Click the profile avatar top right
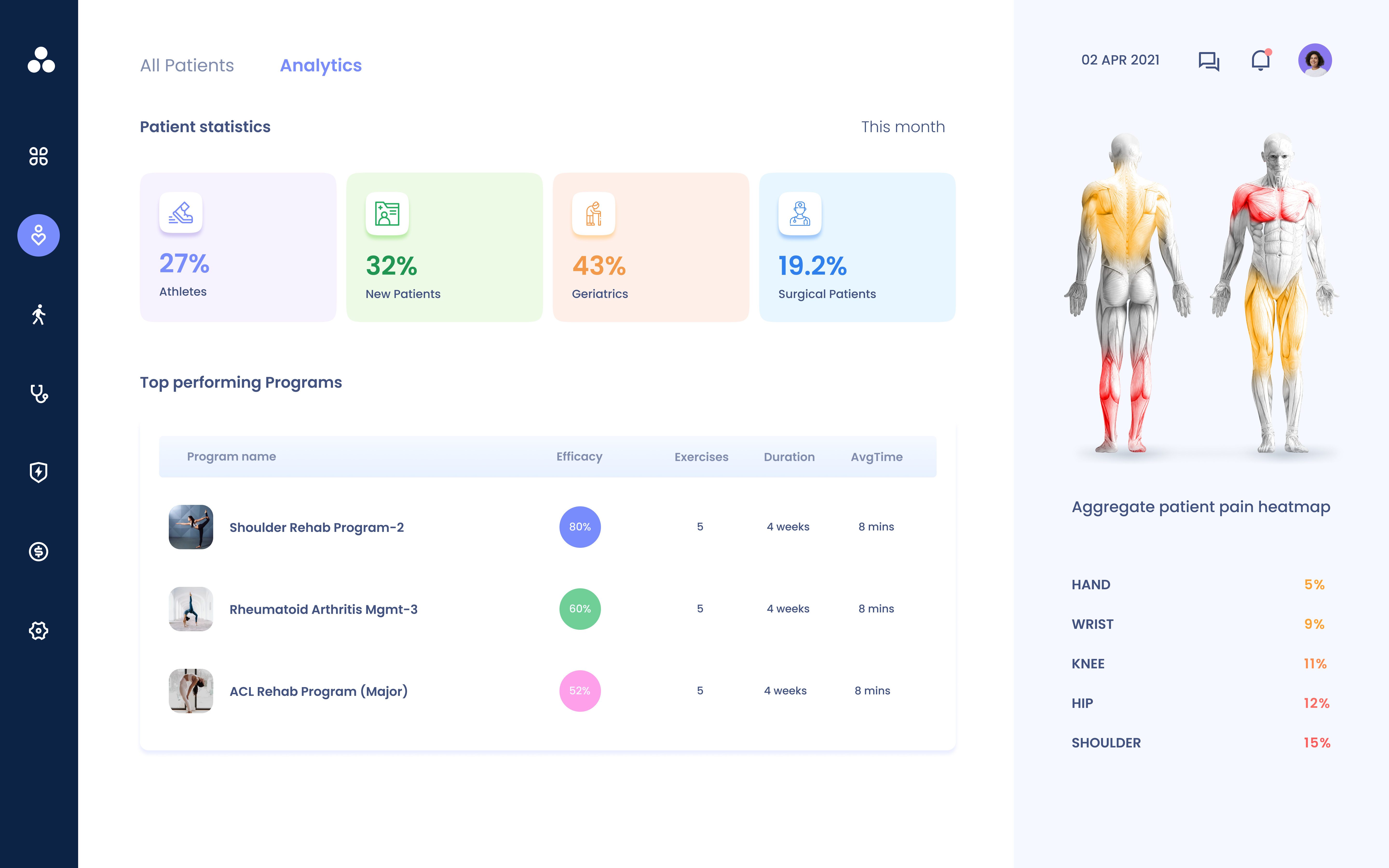The width and height of the screenshot is (1389, 868). [1315, 60]
